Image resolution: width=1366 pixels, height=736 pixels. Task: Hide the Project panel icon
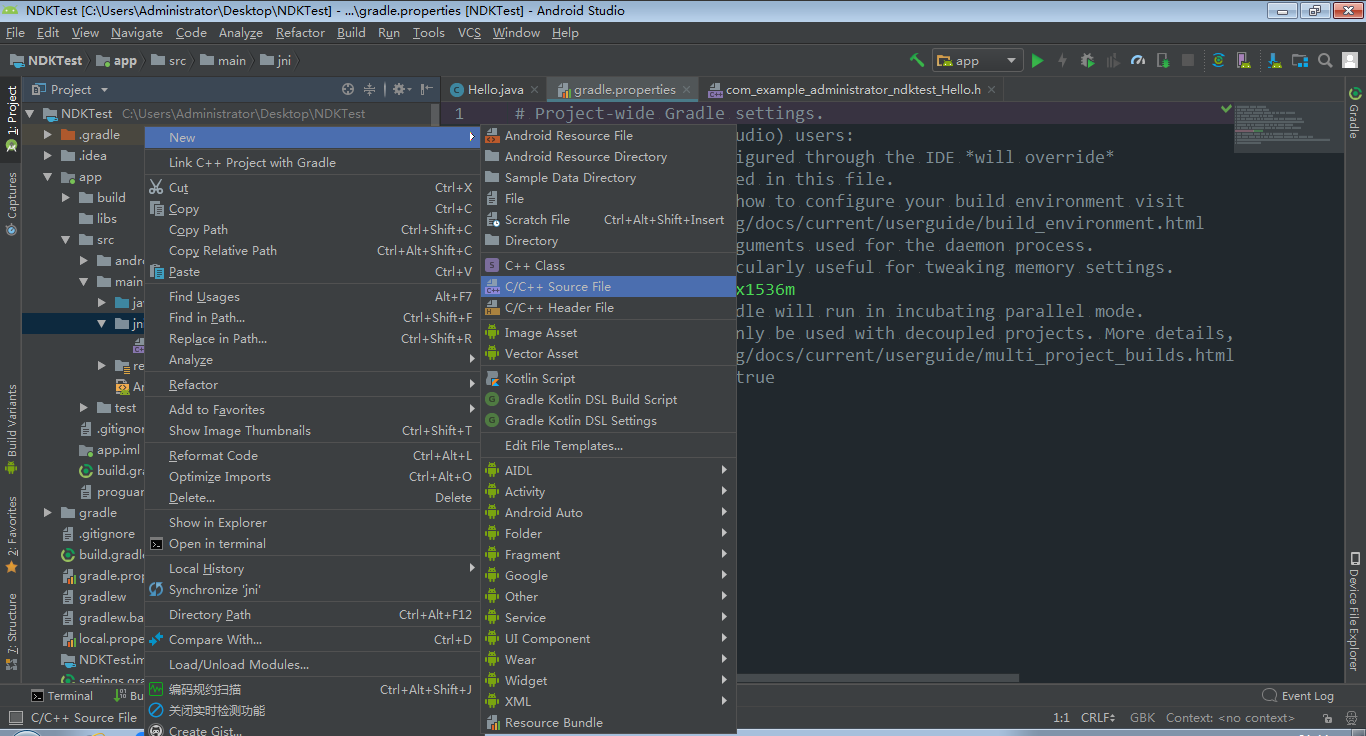(426, 89)
